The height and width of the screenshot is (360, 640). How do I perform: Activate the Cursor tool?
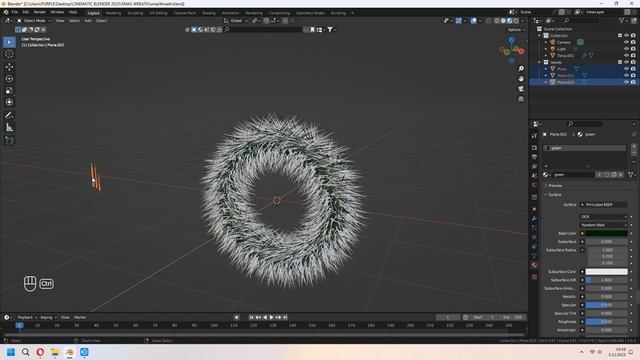click(9, 54)
